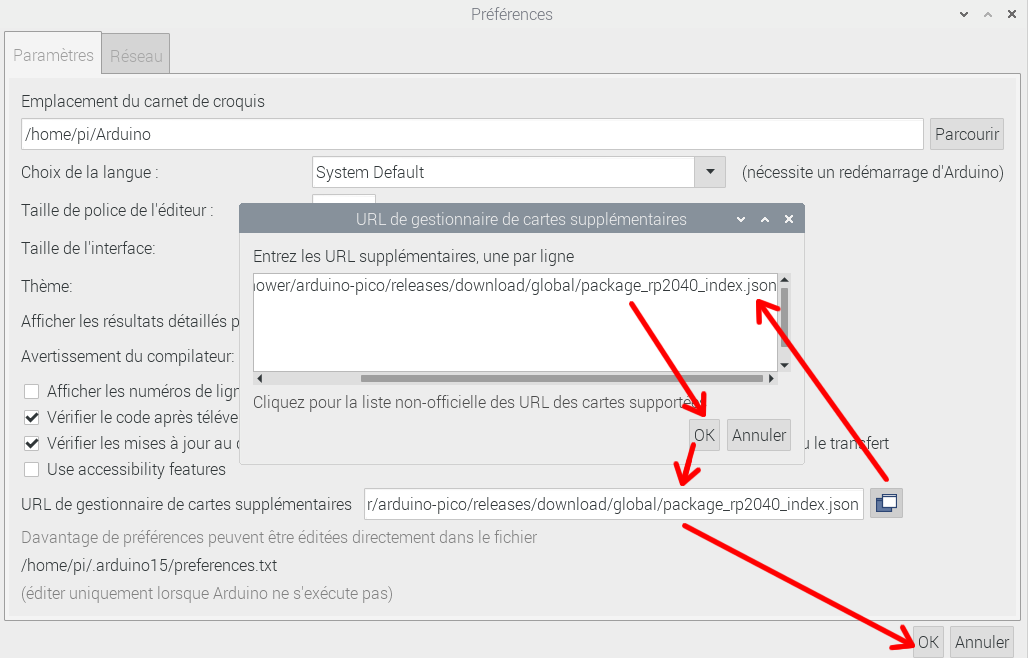Click the 'Emplacement du carnet de croquis' label
This screenshot has width=1029, height=658.
coord(143,101)
